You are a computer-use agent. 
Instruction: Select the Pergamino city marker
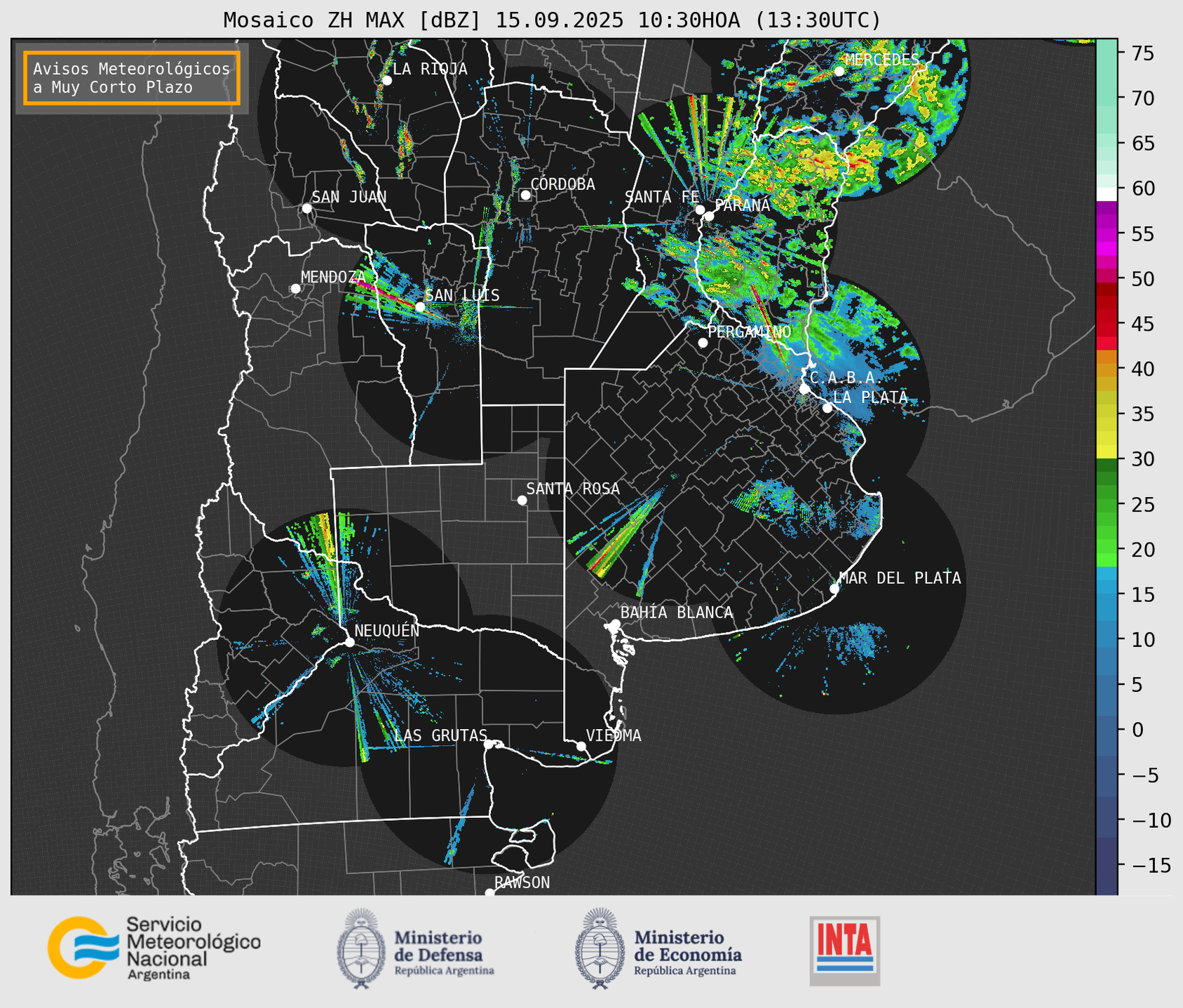(x=703, y=343)
